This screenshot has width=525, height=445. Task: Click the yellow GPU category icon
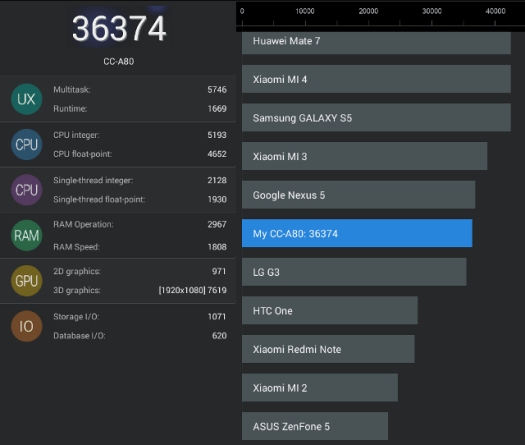coord(26,281)
